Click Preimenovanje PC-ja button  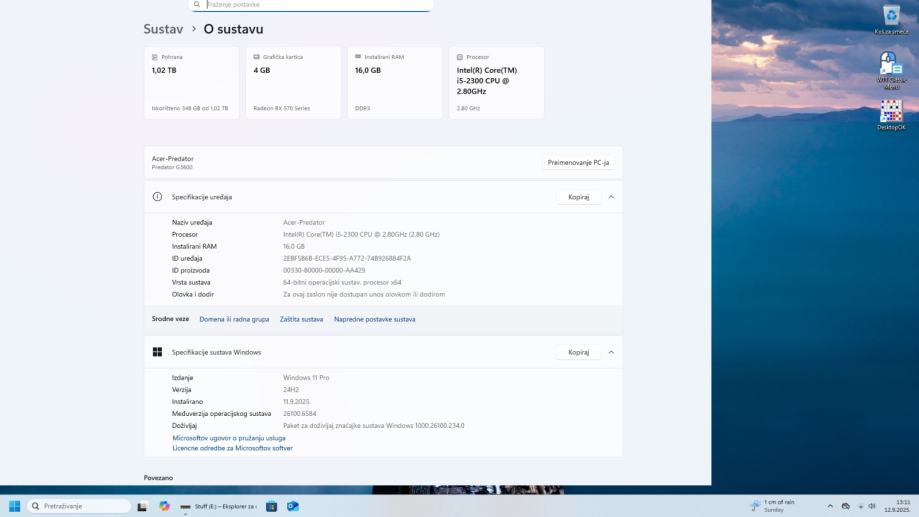click(x=578, y=162)
